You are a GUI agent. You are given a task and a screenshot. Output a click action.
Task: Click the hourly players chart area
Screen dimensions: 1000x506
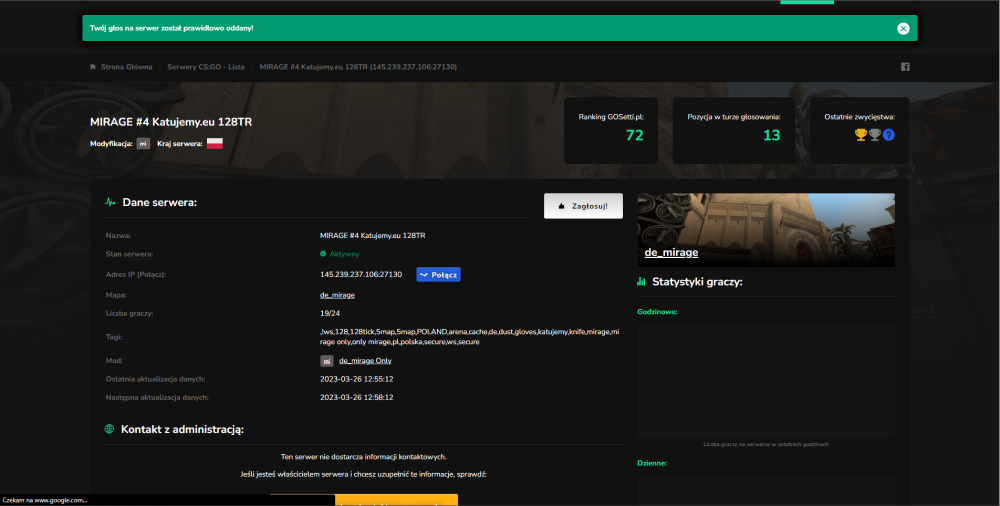coord(766,381)
